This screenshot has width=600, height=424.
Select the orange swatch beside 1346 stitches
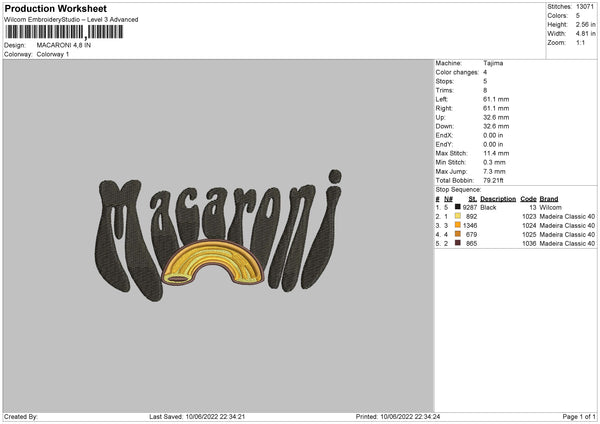[x=457, y=225]
